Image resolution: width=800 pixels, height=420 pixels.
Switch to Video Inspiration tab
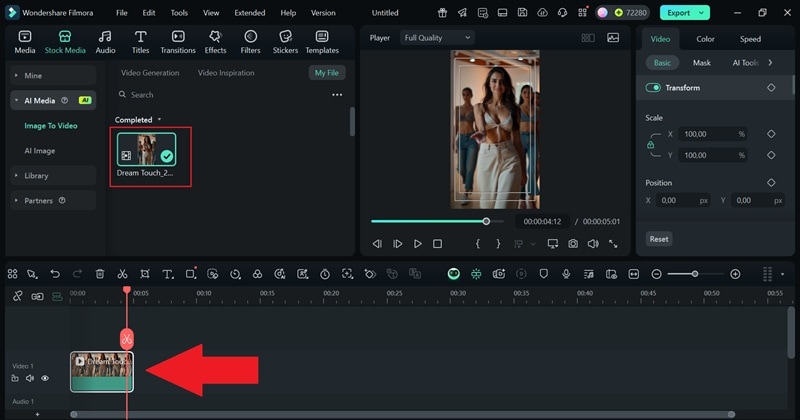point(226,73)
